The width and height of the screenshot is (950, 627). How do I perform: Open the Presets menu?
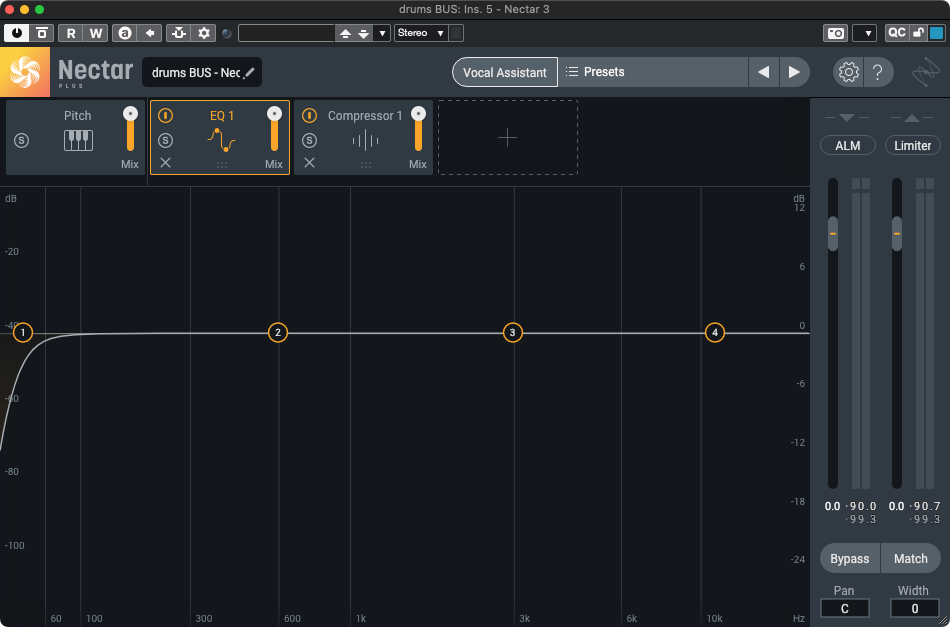point(653,72)
